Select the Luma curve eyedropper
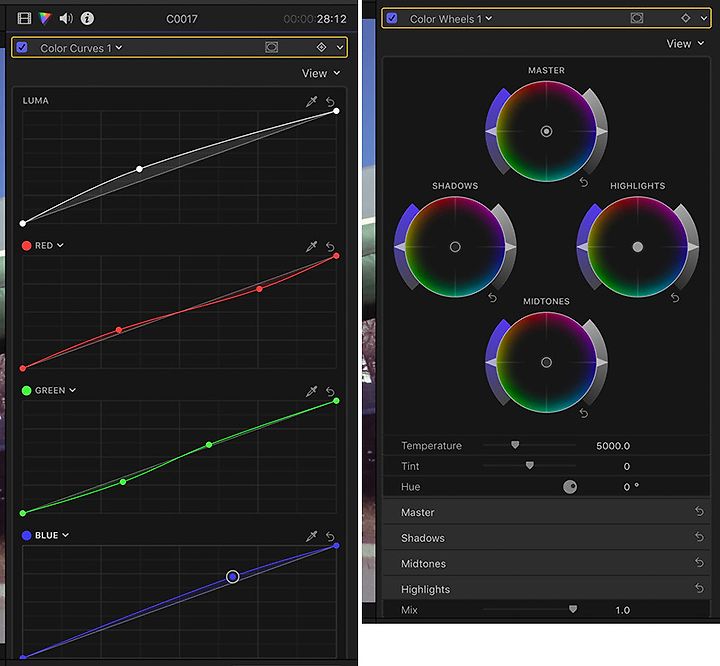 311,102
